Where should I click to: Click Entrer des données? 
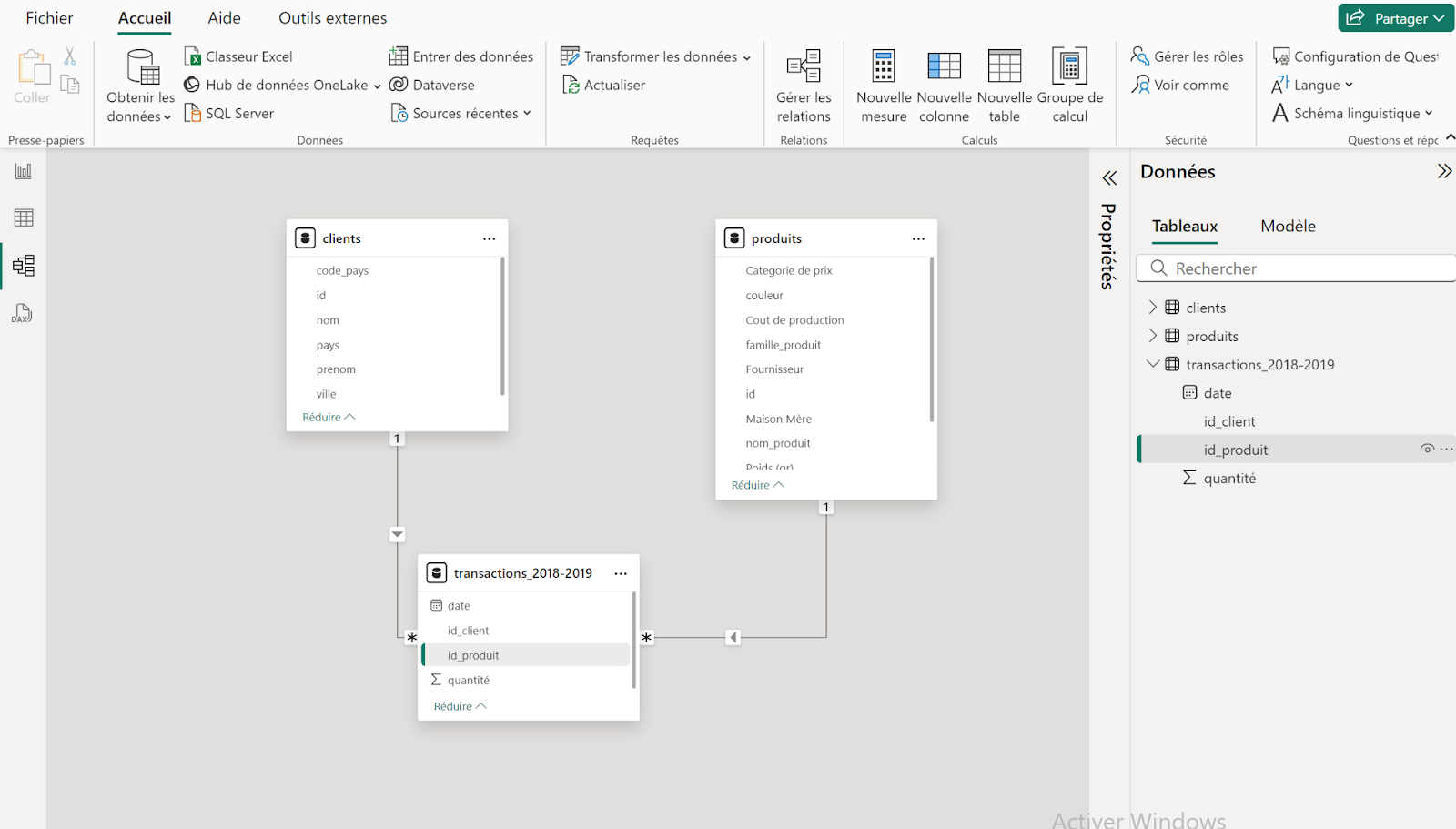pyautogui.click(x=461, y=56)
